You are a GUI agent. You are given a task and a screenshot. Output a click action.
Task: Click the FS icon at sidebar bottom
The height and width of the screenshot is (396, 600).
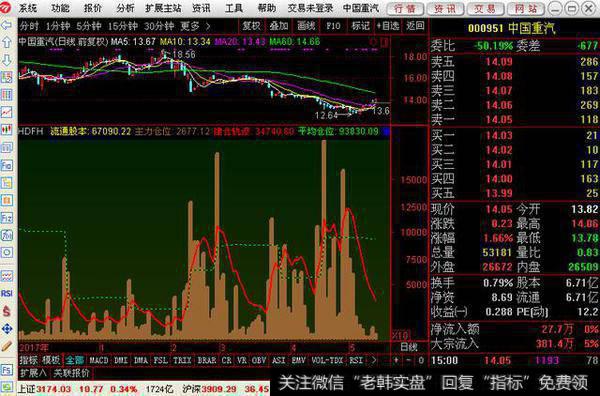pos(7,370)
